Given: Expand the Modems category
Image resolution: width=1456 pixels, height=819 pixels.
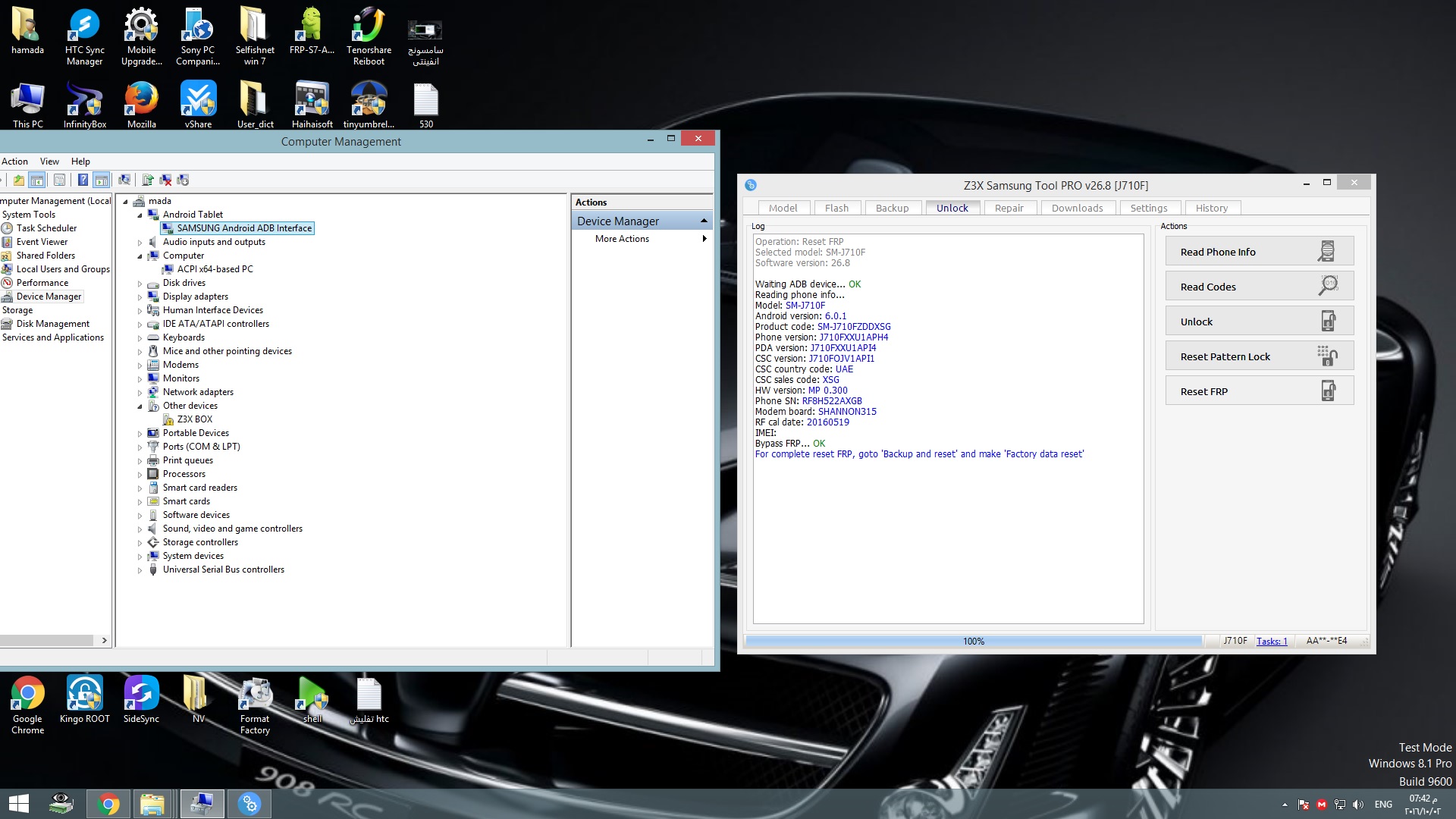Looking at the screenshot, I should pos(140,366).
